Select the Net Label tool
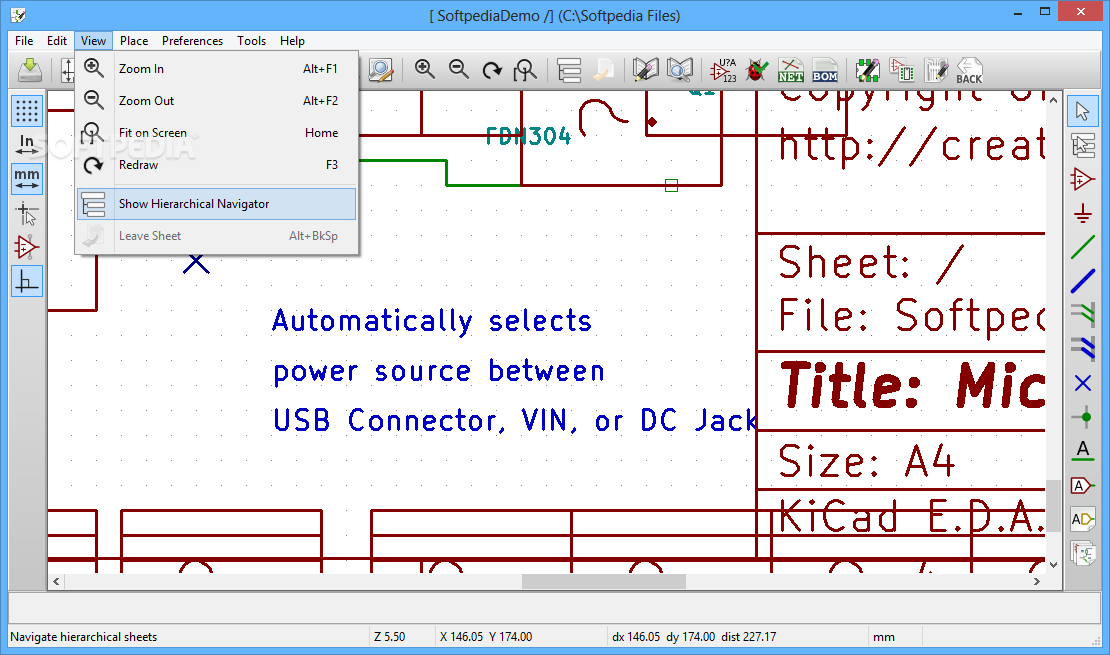The width and height of the screenshot is (1110, 655). tap(1082, 451)
